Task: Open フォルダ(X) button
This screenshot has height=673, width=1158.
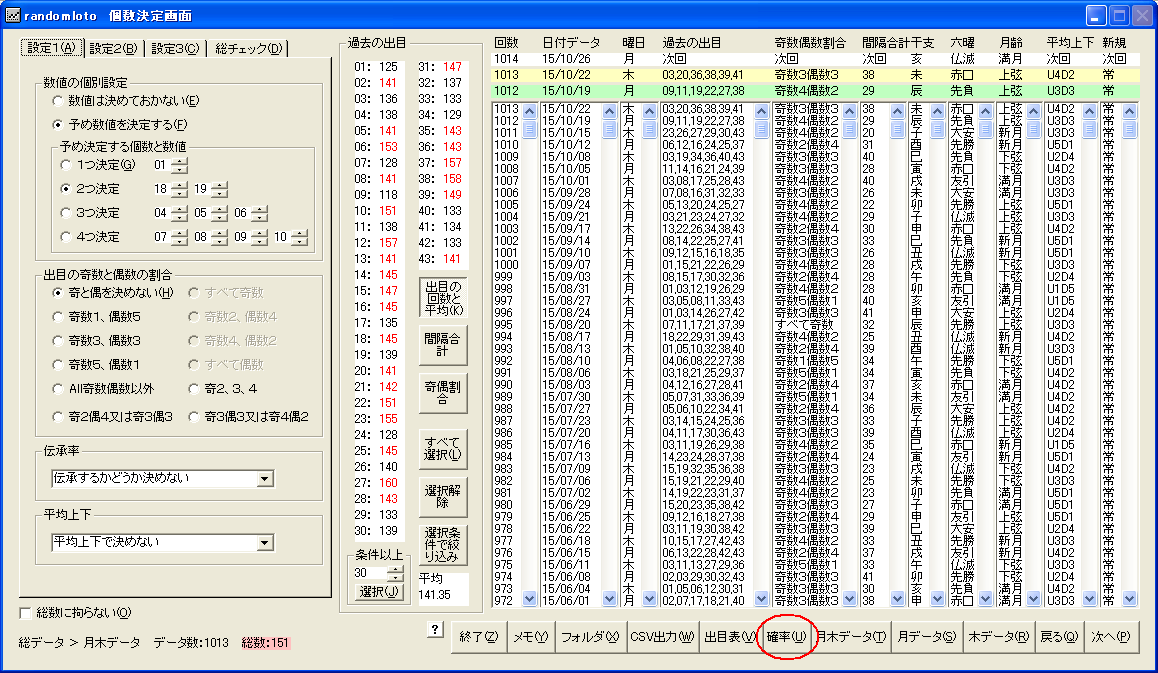Action: click(x=590, y=637)
